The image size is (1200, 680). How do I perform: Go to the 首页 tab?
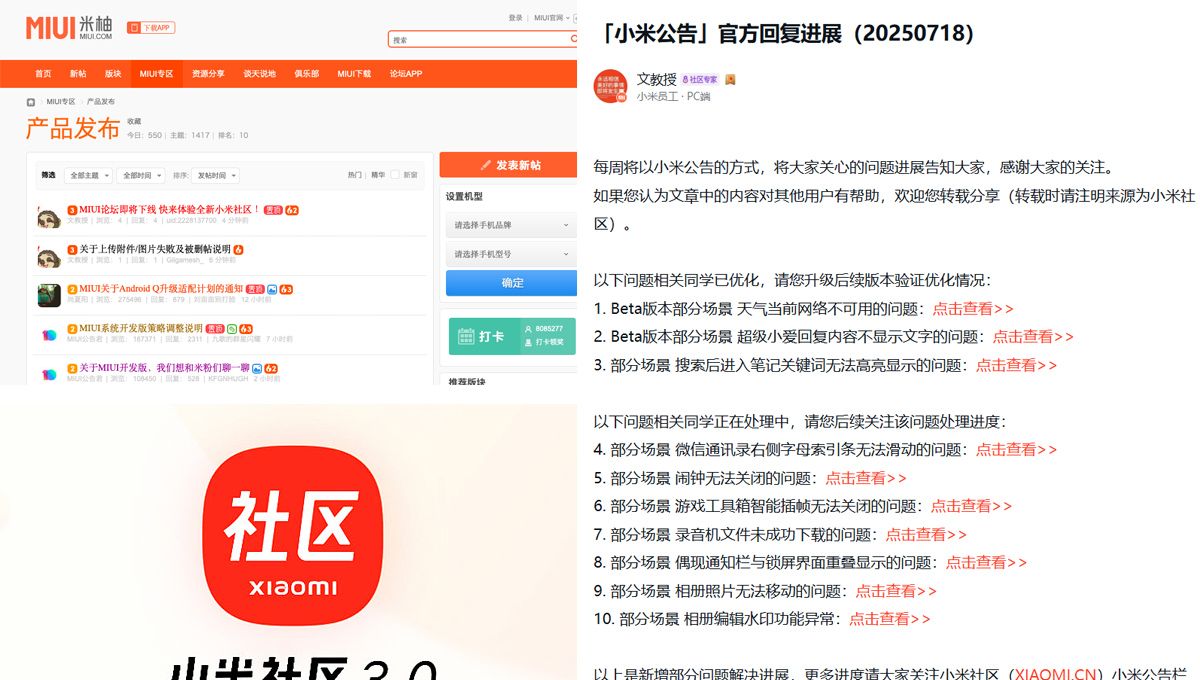click(x=43, y=74)
